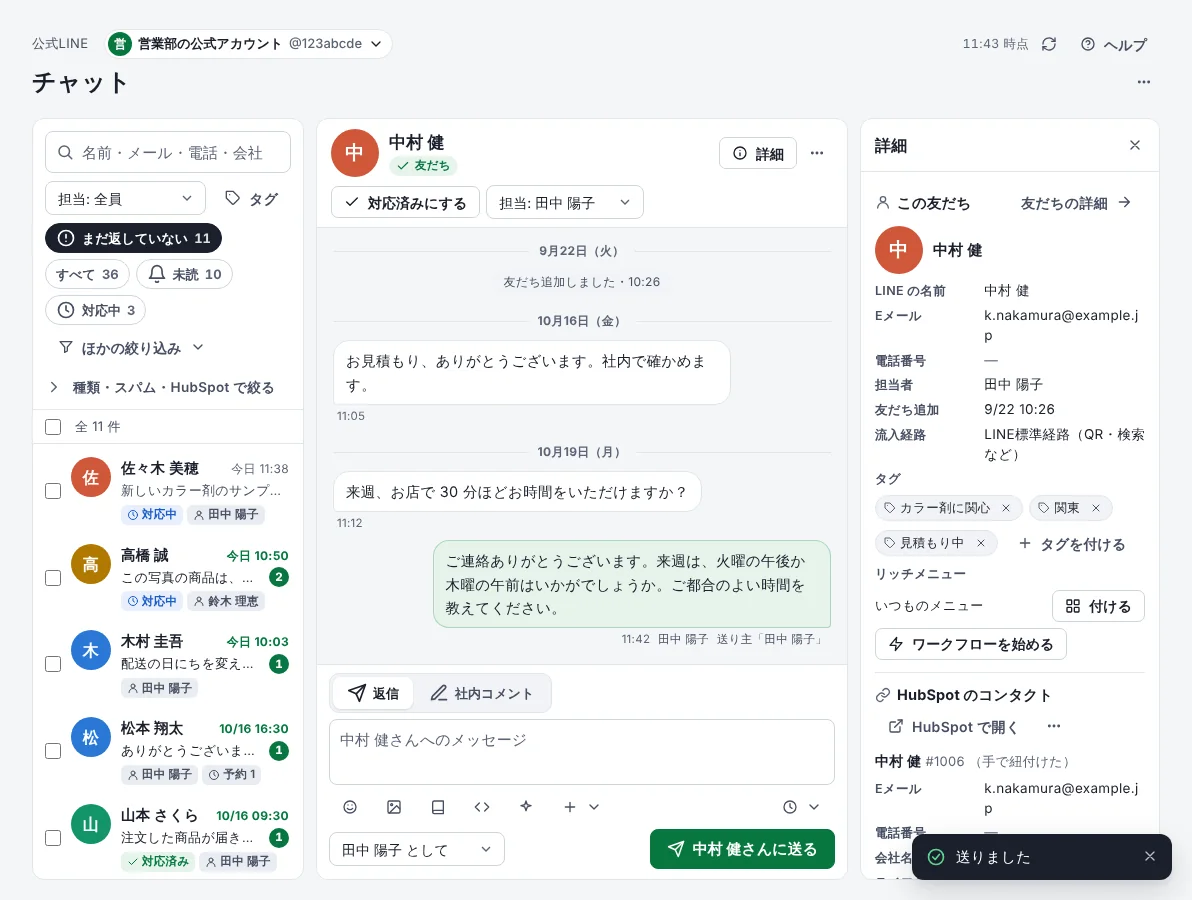The image size is (1192, 900).
Task: Open the 松本 翔太 avatar
Action: click(x=90, y=737)
